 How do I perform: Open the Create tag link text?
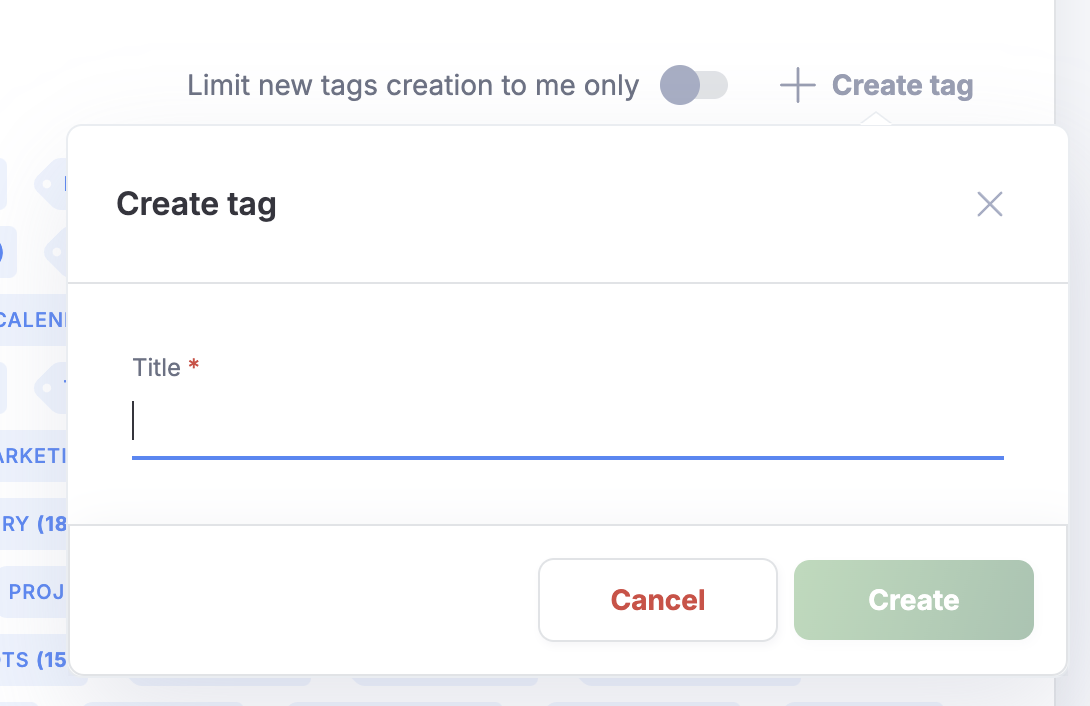click(902, 86)
